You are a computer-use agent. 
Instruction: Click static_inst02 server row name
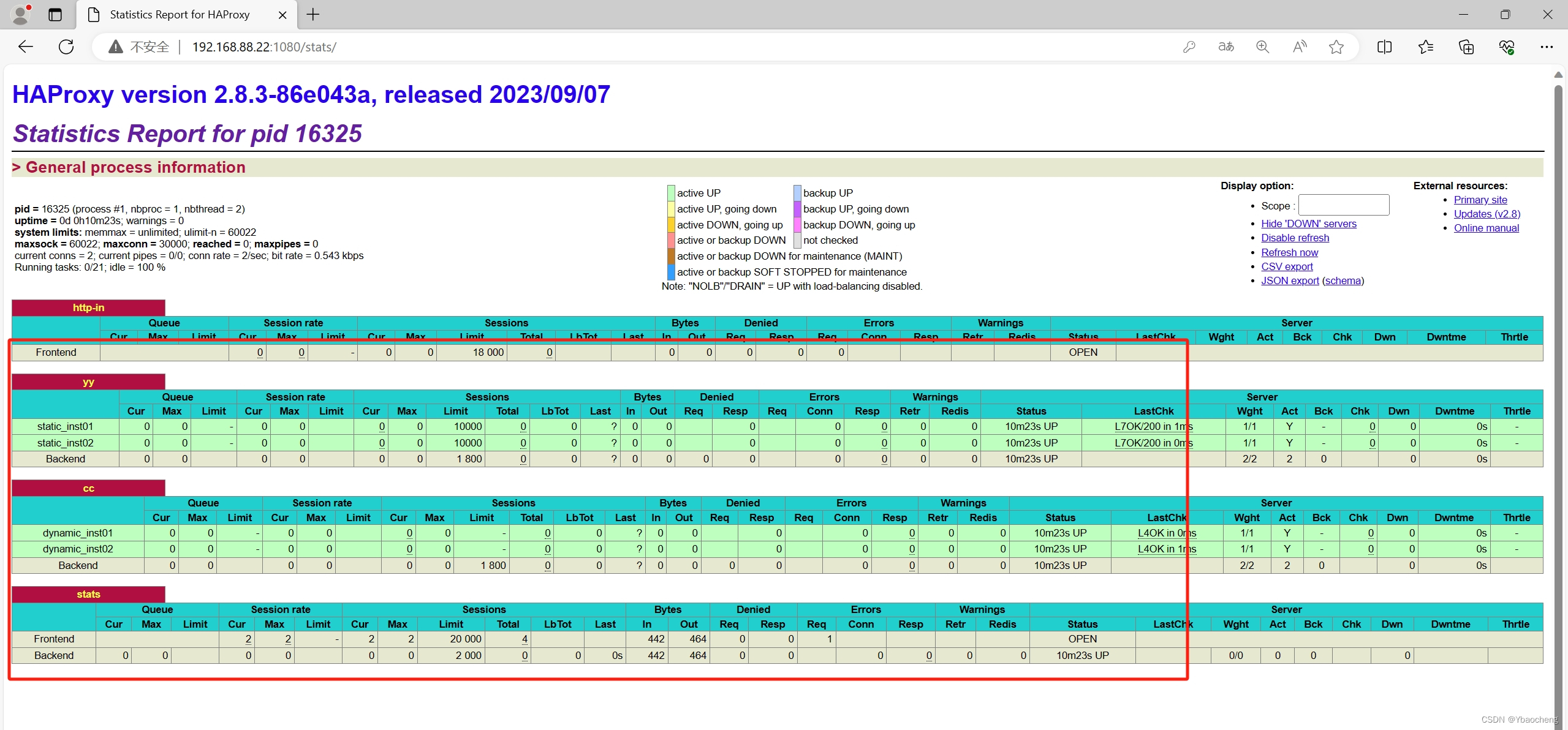point(65,443)
